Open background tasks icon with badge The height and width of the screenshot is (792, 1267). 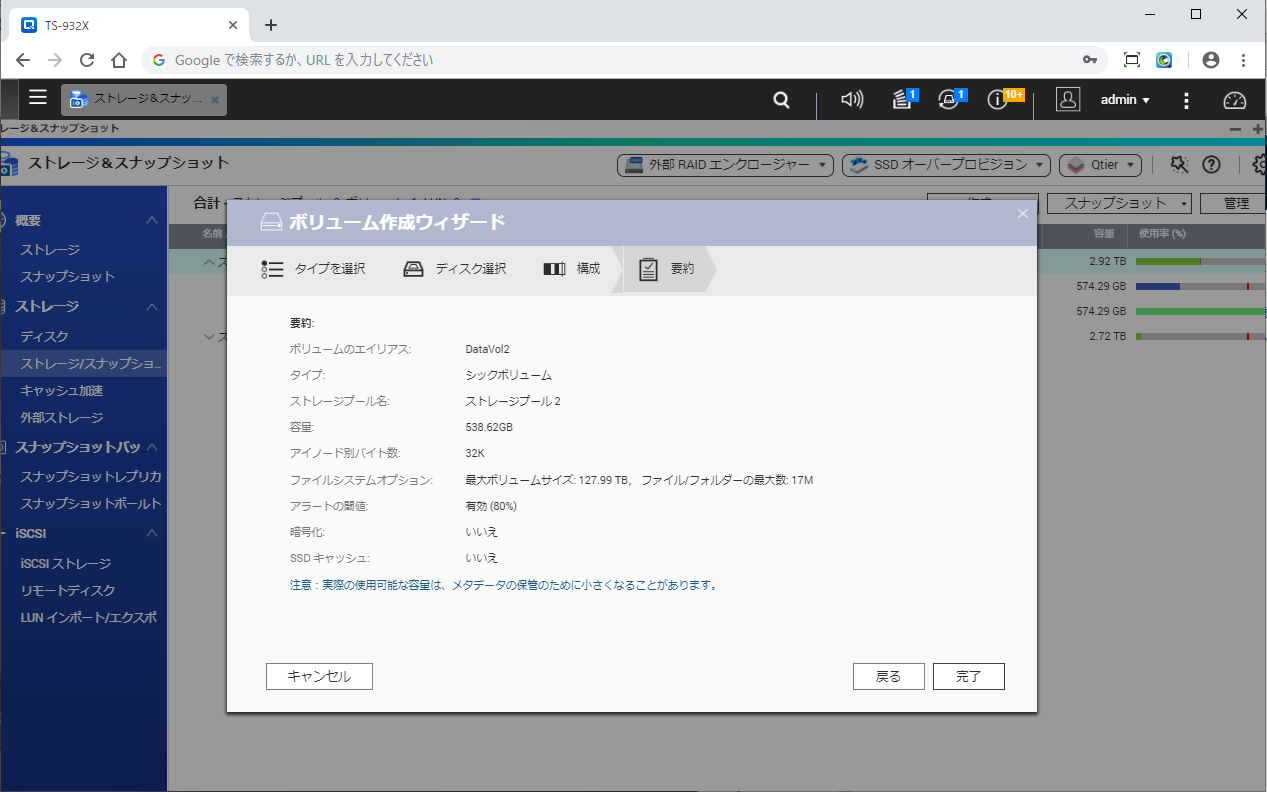pyautogui.click(x=902, y=100)
